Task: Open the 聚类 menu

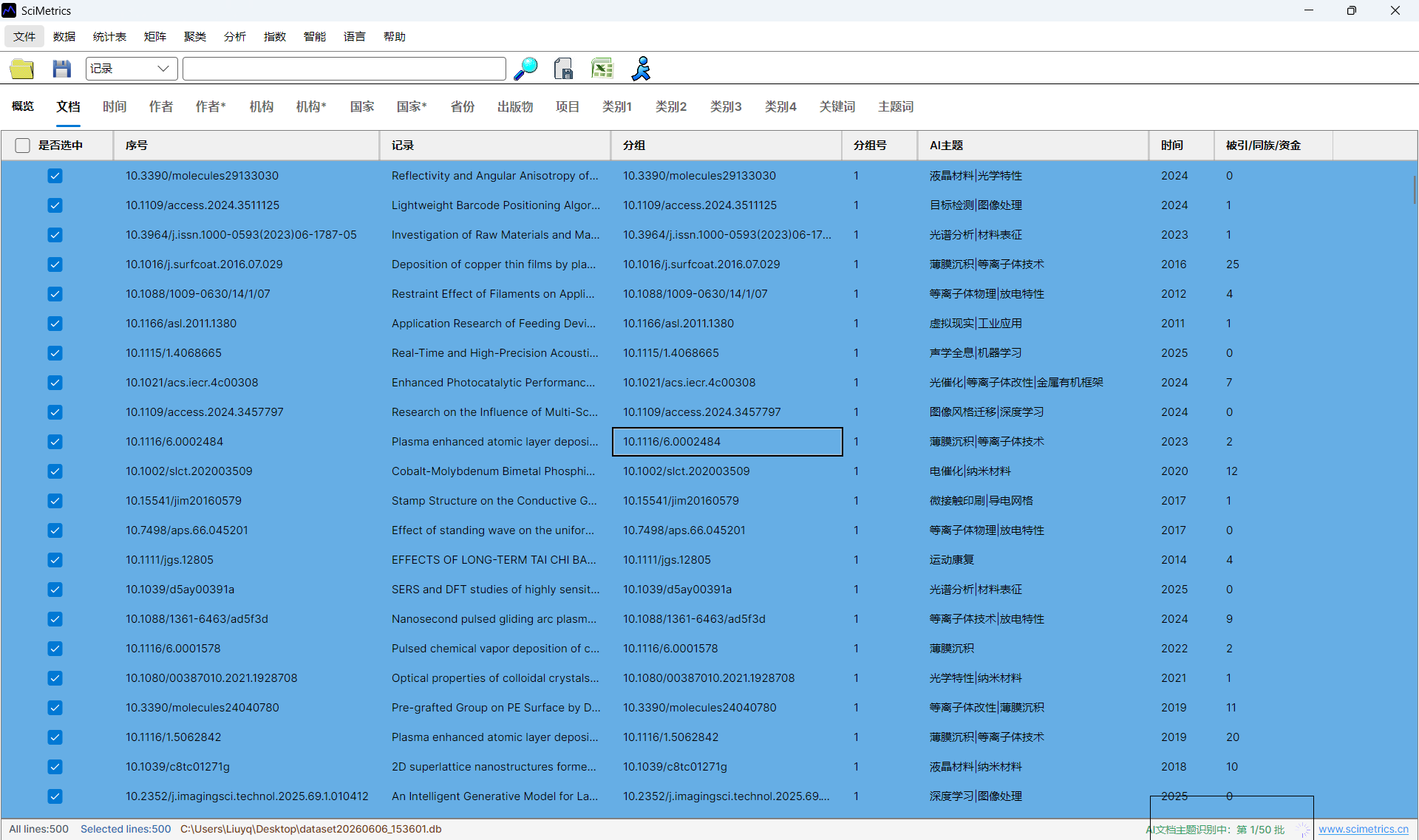Action: click(195, 36)
